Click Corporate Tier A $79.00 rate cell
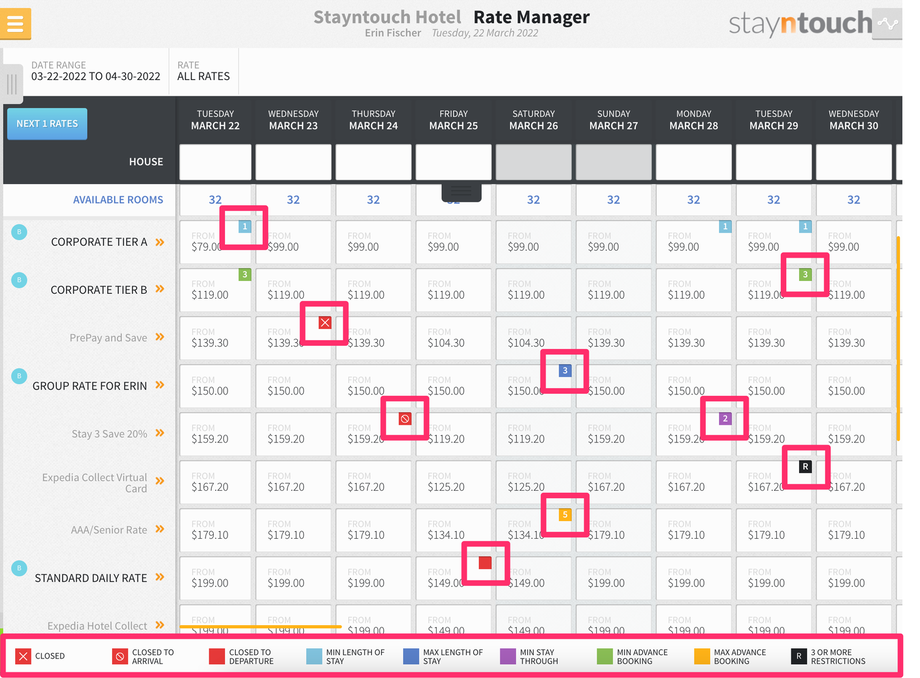This screenshot has width=920, height=678. [x=215, y=242]
